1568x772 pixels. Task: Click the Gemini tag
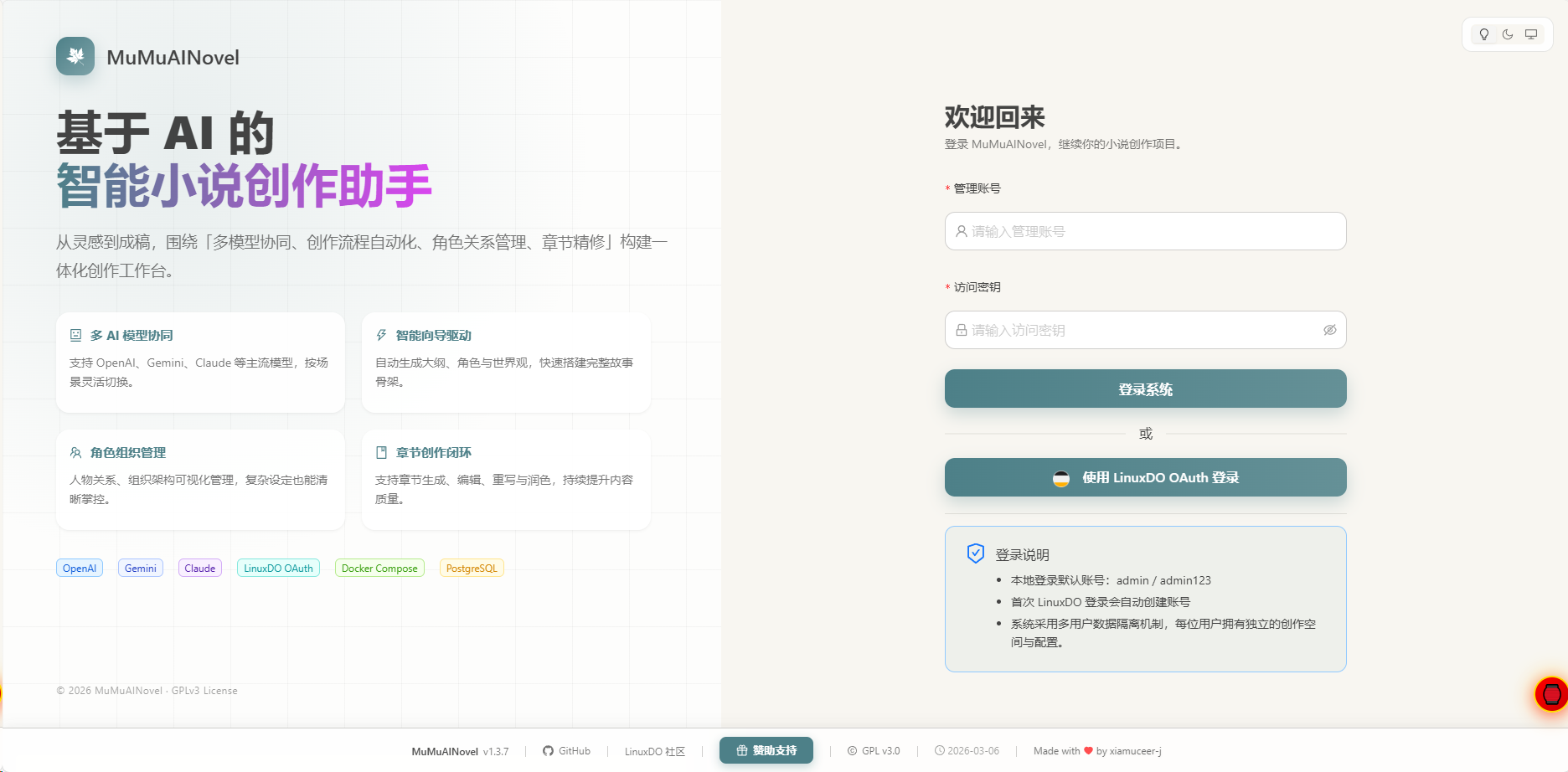(141, 568)
